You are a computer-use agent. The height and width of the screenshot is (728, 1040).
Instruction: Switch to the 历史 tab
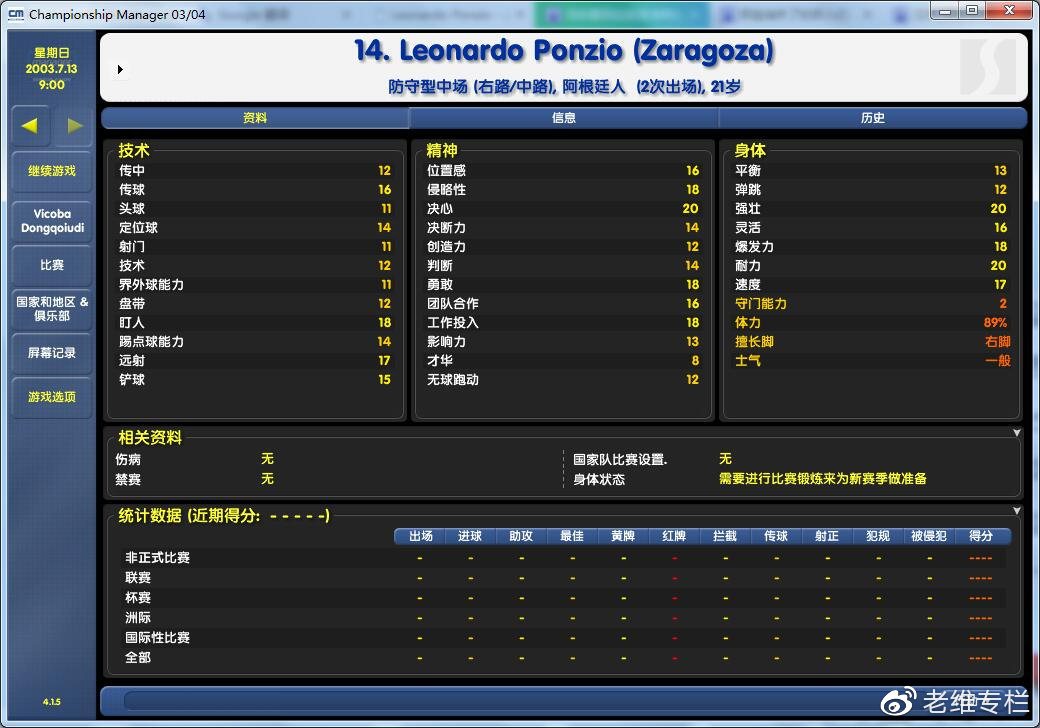coord(873,118)
